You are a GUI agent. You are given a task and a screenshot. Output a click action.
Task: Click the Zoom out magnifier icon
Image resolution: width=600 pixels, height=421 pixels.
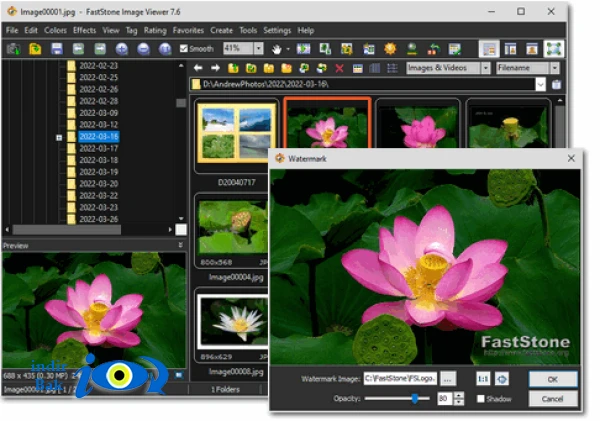[x=143, y=49]
